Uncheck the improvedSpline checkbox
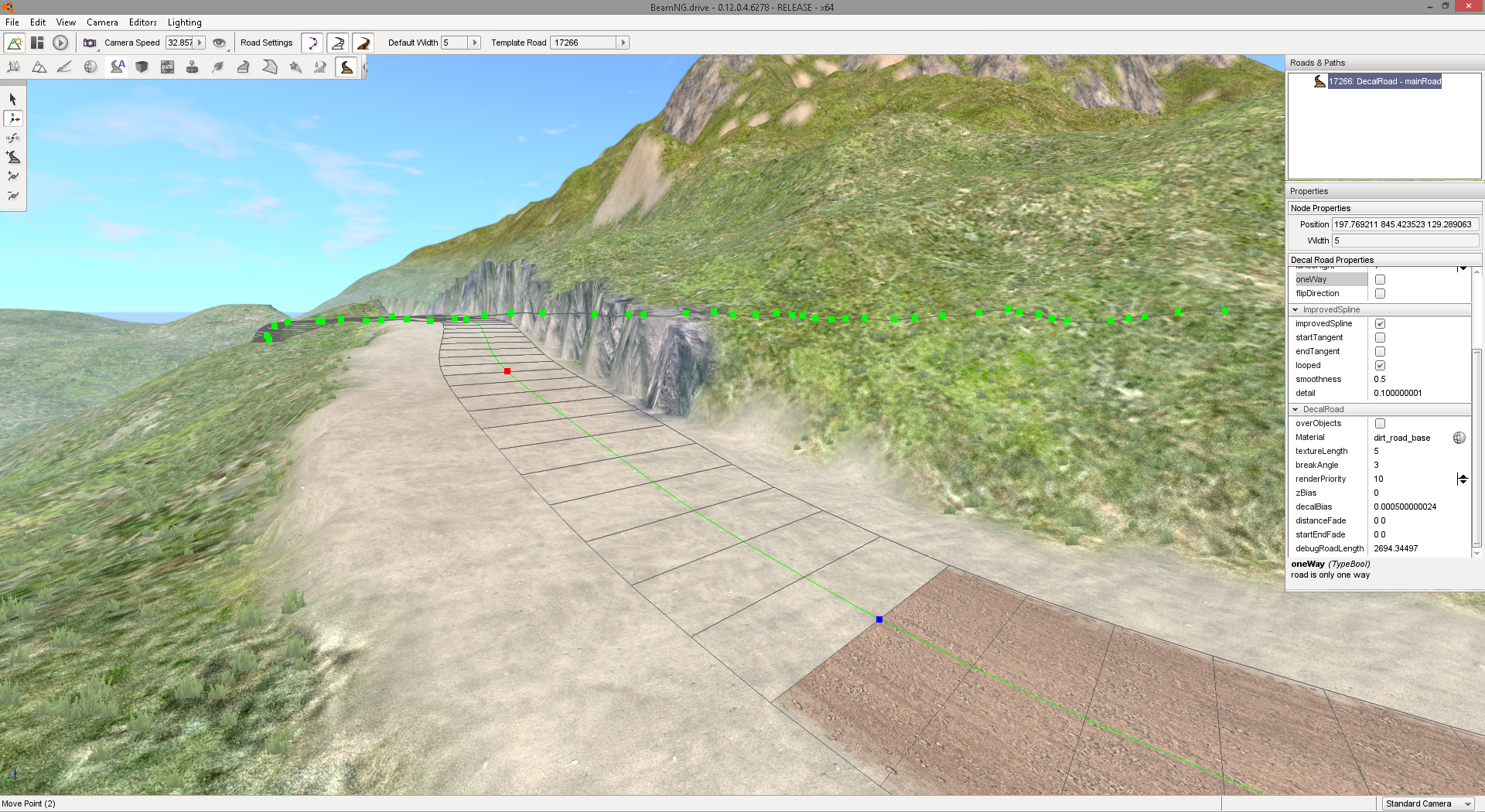 pyautogui.click(x=1380, y=324)
